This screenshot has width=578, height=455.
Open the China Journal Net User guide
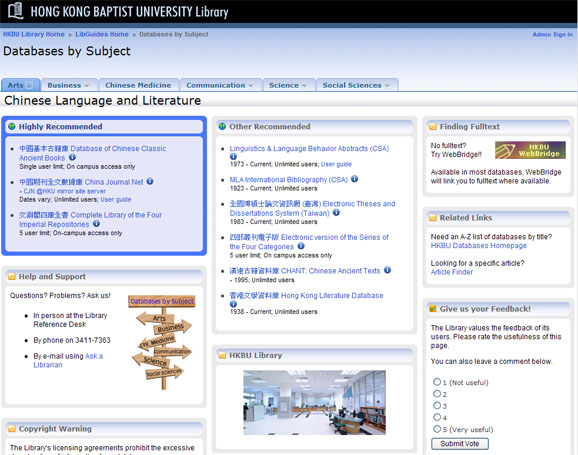[x=116, y=199]
